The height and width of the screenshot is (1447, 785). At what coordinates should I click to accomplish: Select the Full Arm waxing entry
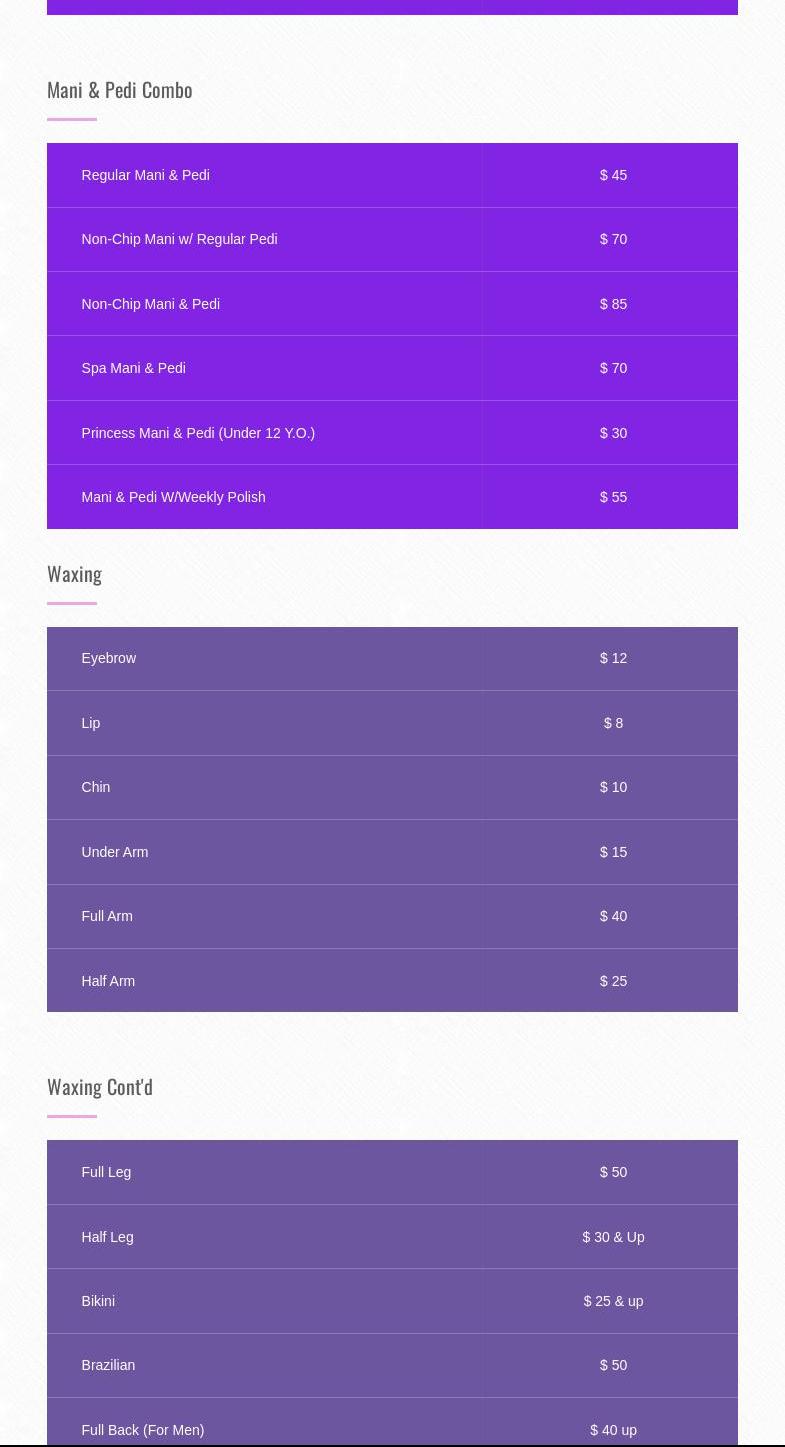[x=107, y=916]
